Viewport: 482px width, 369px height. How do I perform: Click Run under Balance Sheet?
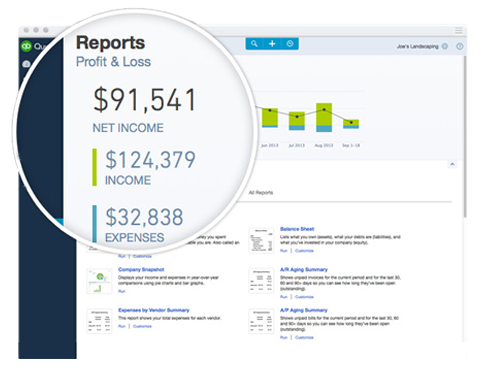pos(283,251)
